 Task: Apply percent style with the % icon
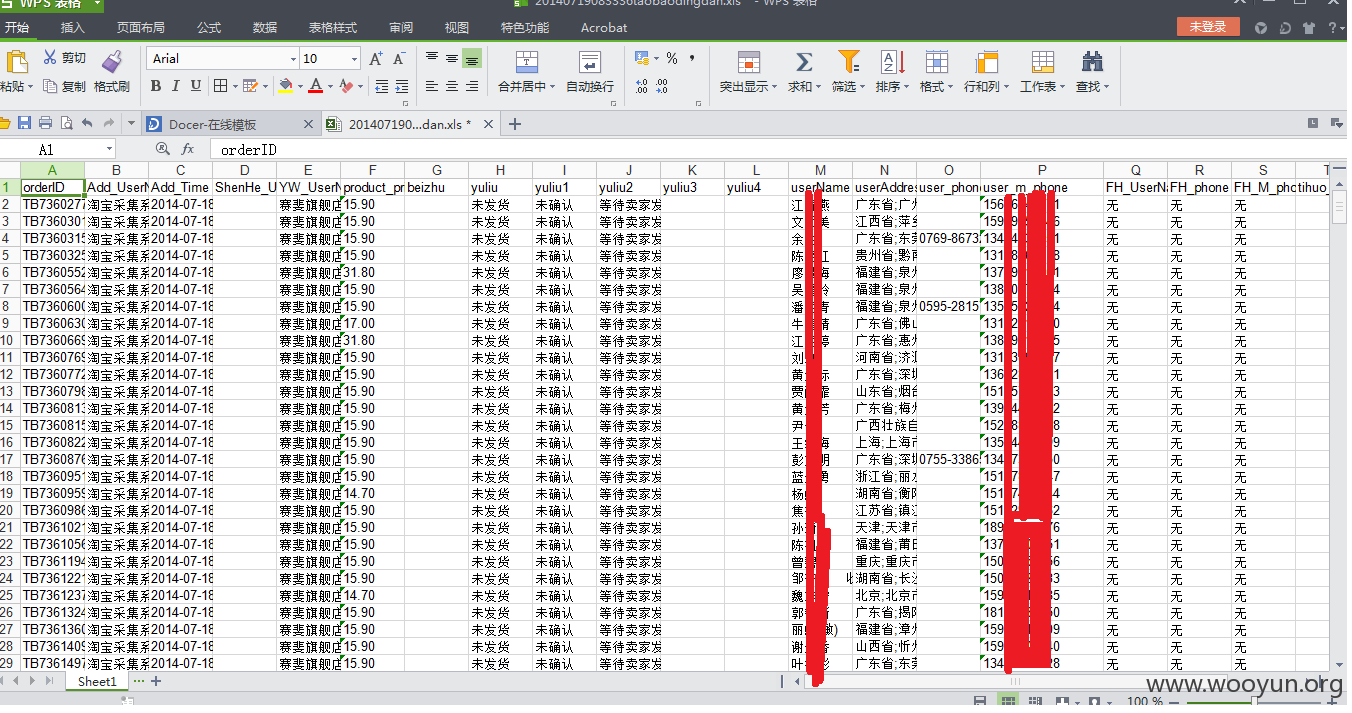pyautogui.click(x=672, y=59)
